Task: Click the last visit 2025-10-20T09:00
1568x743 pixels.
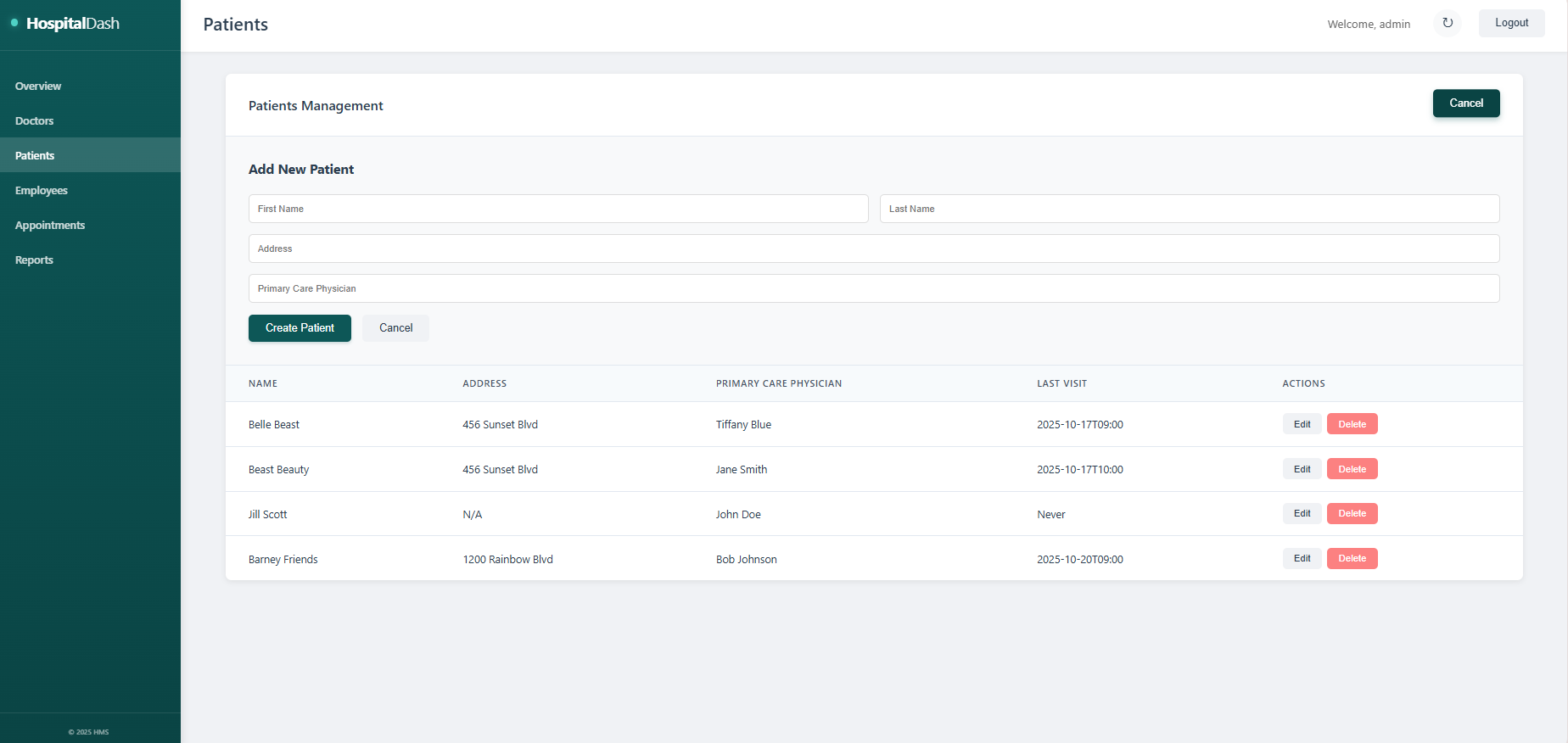Action: pyautogui.click(x=1080, y=560)
